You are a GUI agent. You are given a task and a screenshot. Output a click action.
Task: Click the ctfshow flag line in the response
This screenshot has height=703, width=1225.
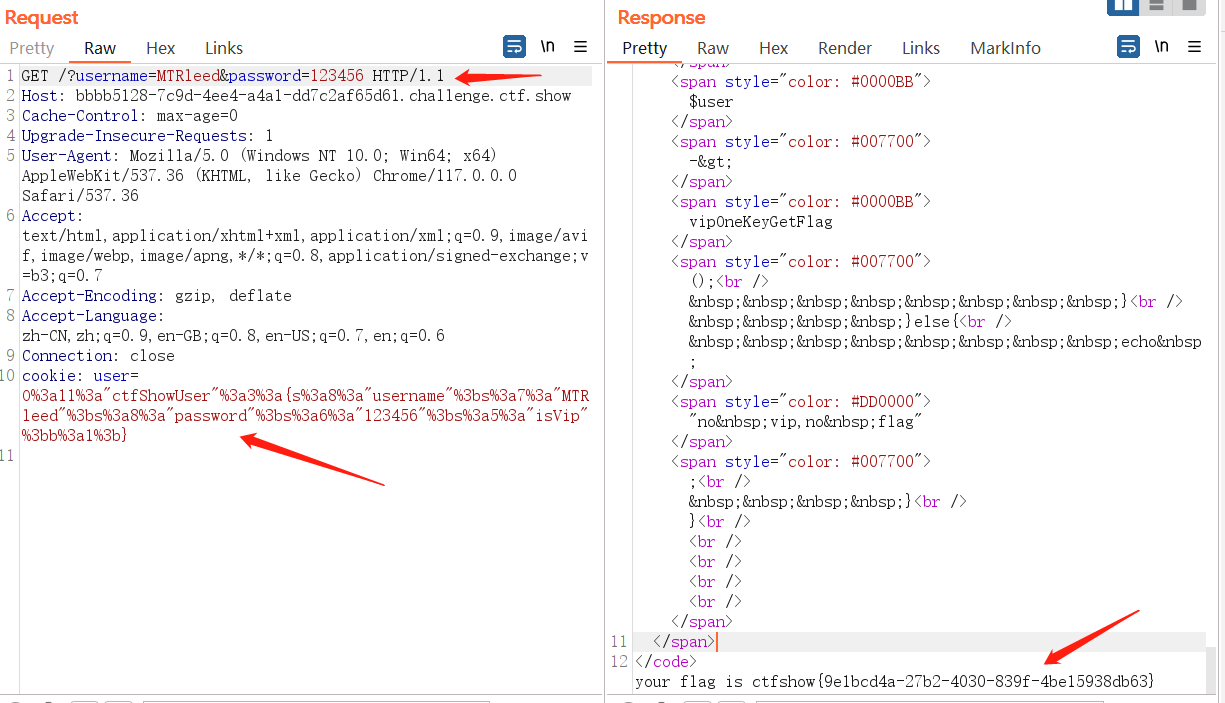coord(895,682)
